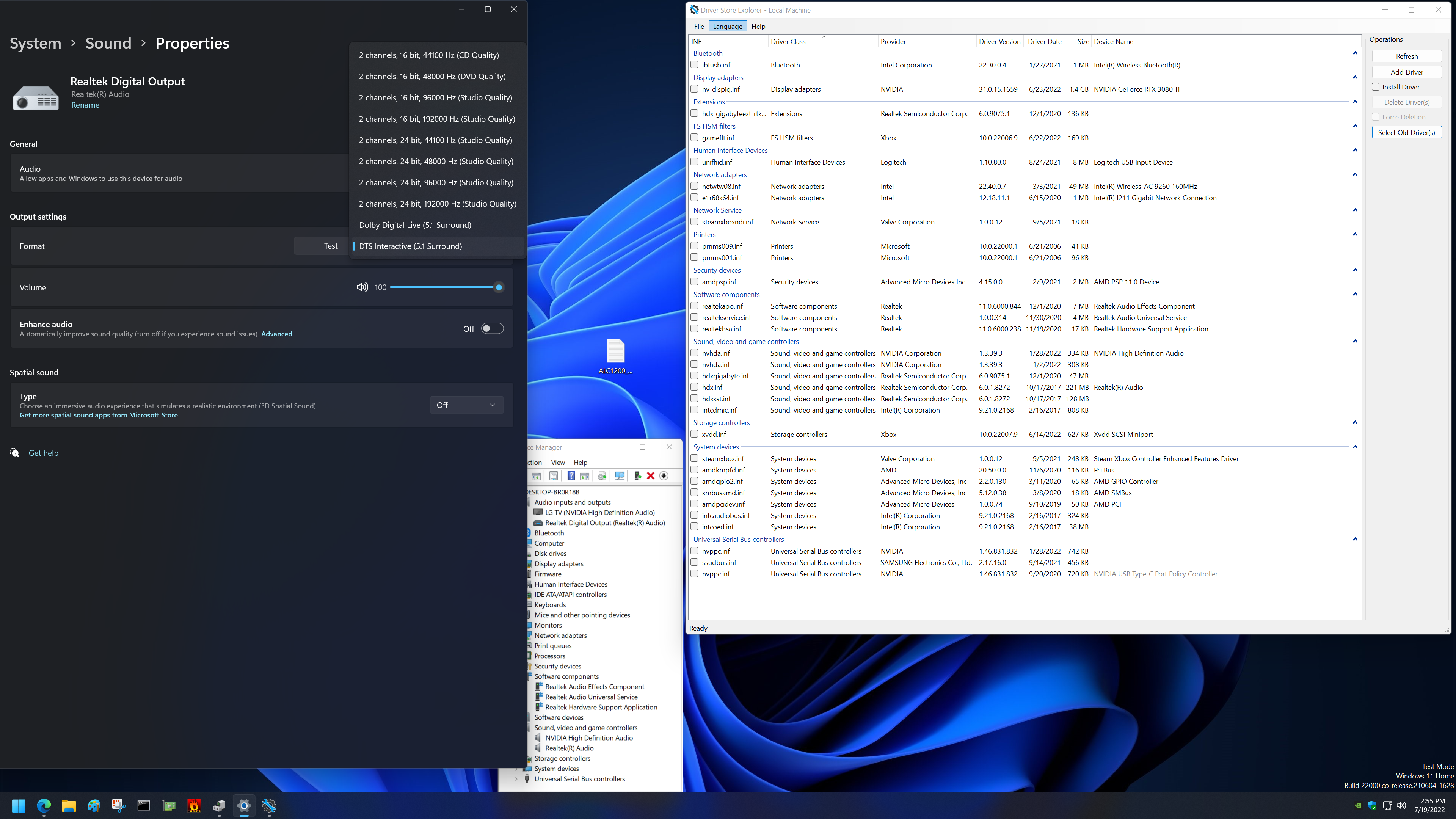The width and height of the screenshot is (1456, 819).
Task: Check the box for realtekapo.inf
Action: [x=695, y=306]
